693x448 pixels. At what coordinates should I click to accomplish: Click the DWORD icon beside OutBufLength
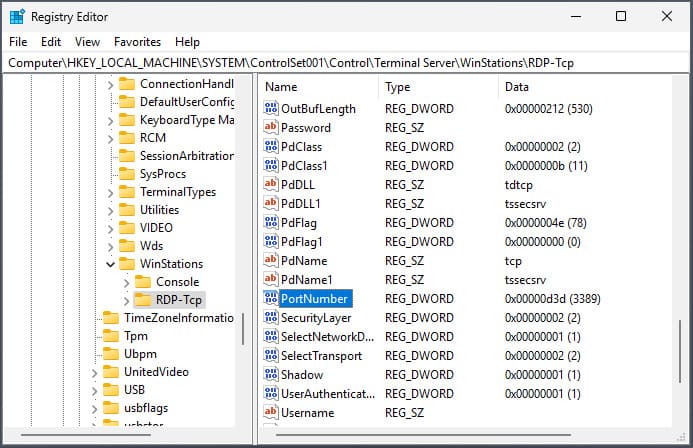pos(270,108)
